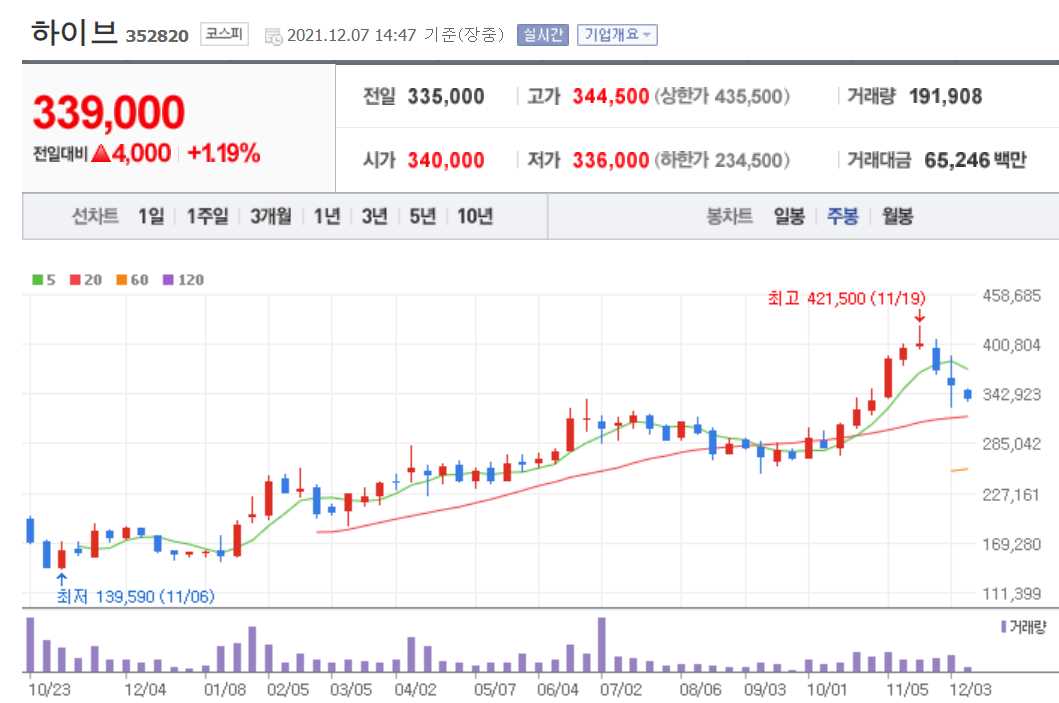Click the orange 60 moving average legend
The image size is (1059, 703).
tap(132, 280)
